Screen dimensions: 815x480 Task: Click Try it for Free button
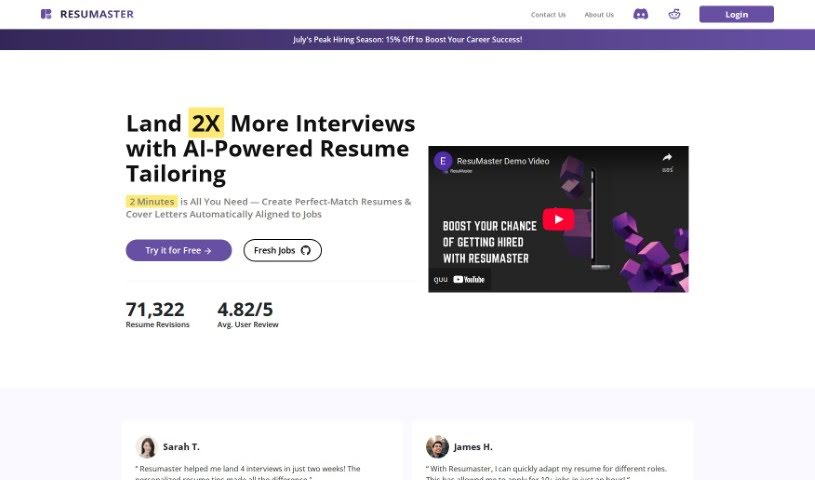pos(179,250)
